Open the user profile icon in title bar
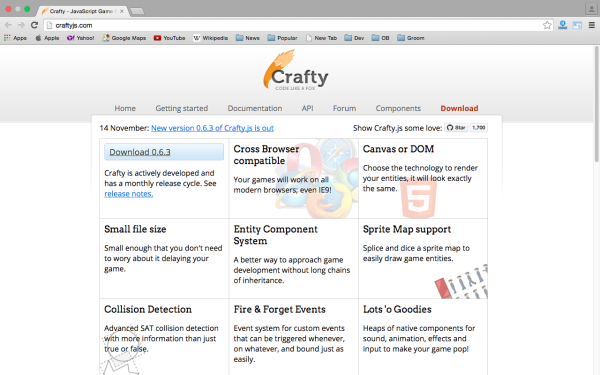The height and width of the screenshot is (375, 600). pos(591,9)
